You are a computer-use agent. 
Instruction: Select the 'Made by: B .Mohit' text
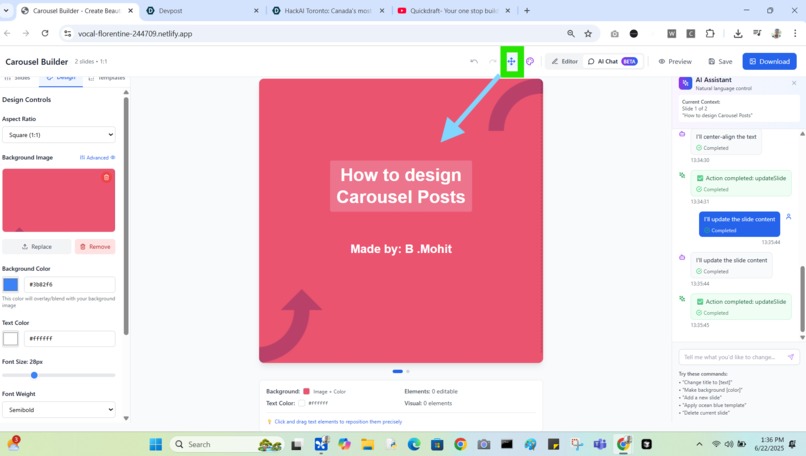click(401, 249)
